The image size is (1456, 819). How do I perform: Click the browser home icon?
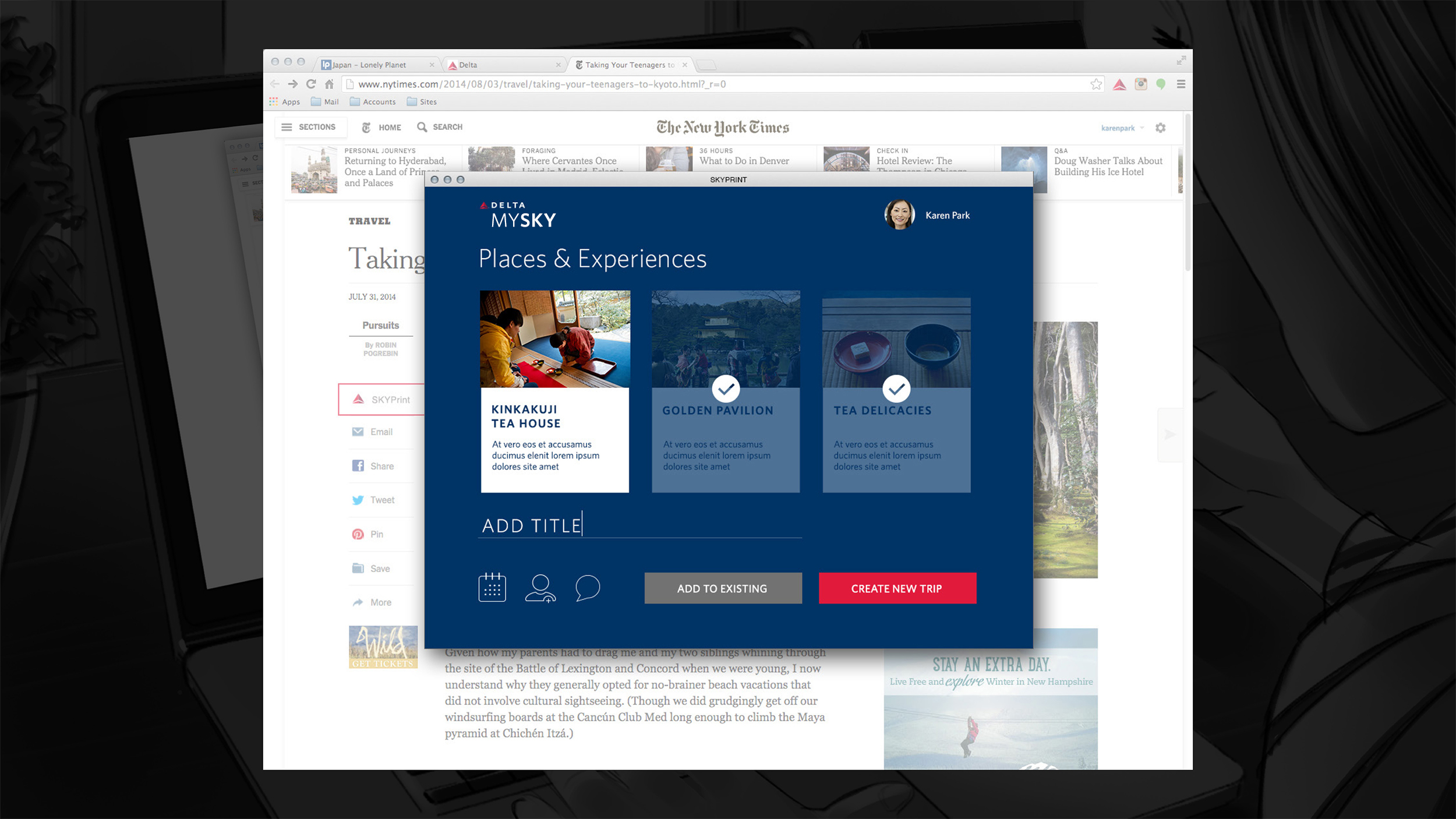(x=329, y=84)
